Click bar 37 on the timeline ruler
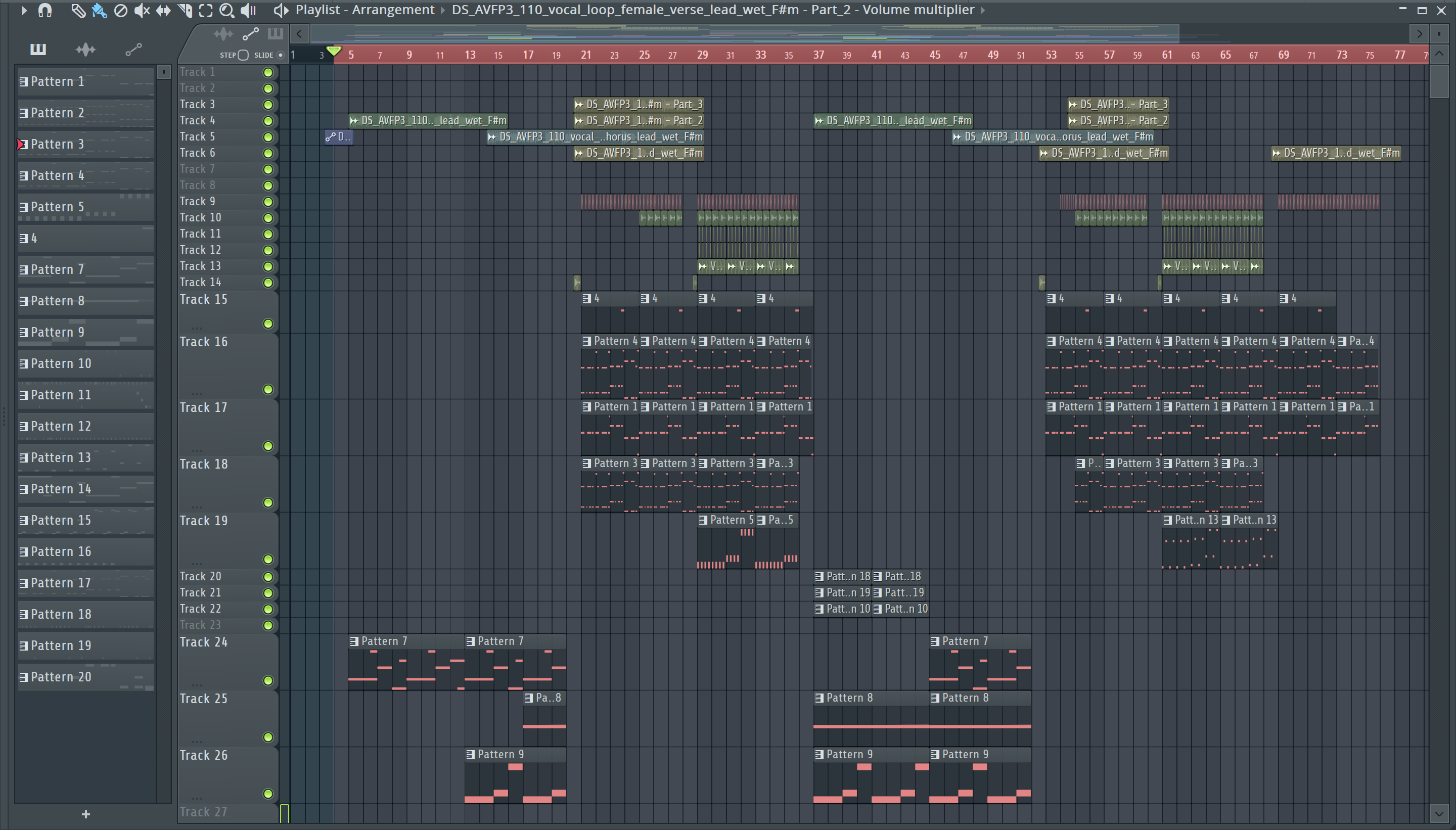This screenshot has width=1456, height=830. (818, 55)
